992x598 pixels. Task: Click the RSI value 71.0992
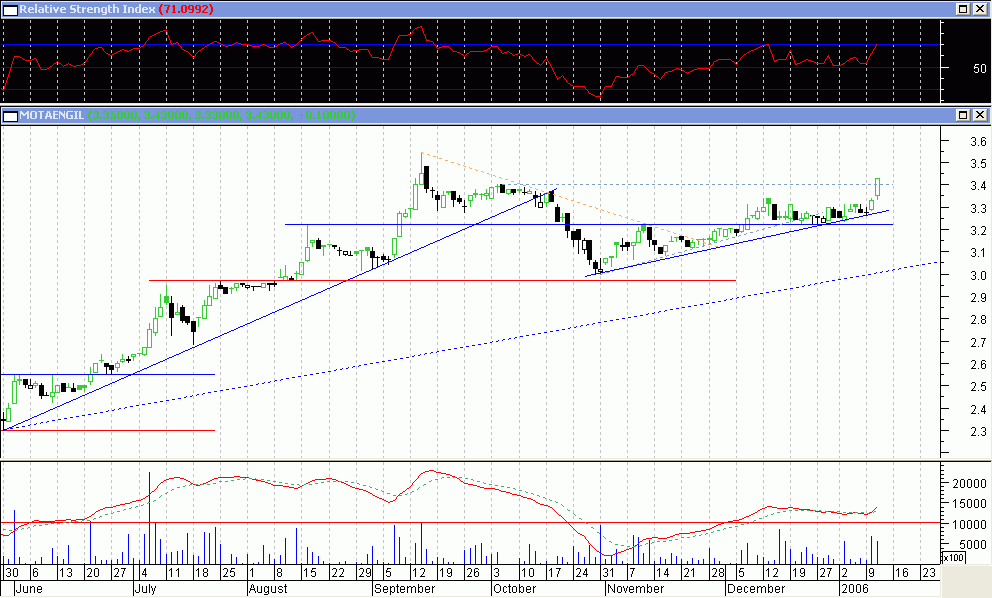186,9
